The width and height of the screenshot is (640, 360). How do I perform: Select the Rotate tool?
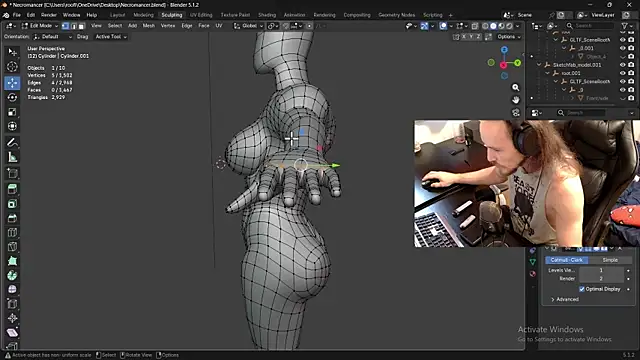[12, 97]
